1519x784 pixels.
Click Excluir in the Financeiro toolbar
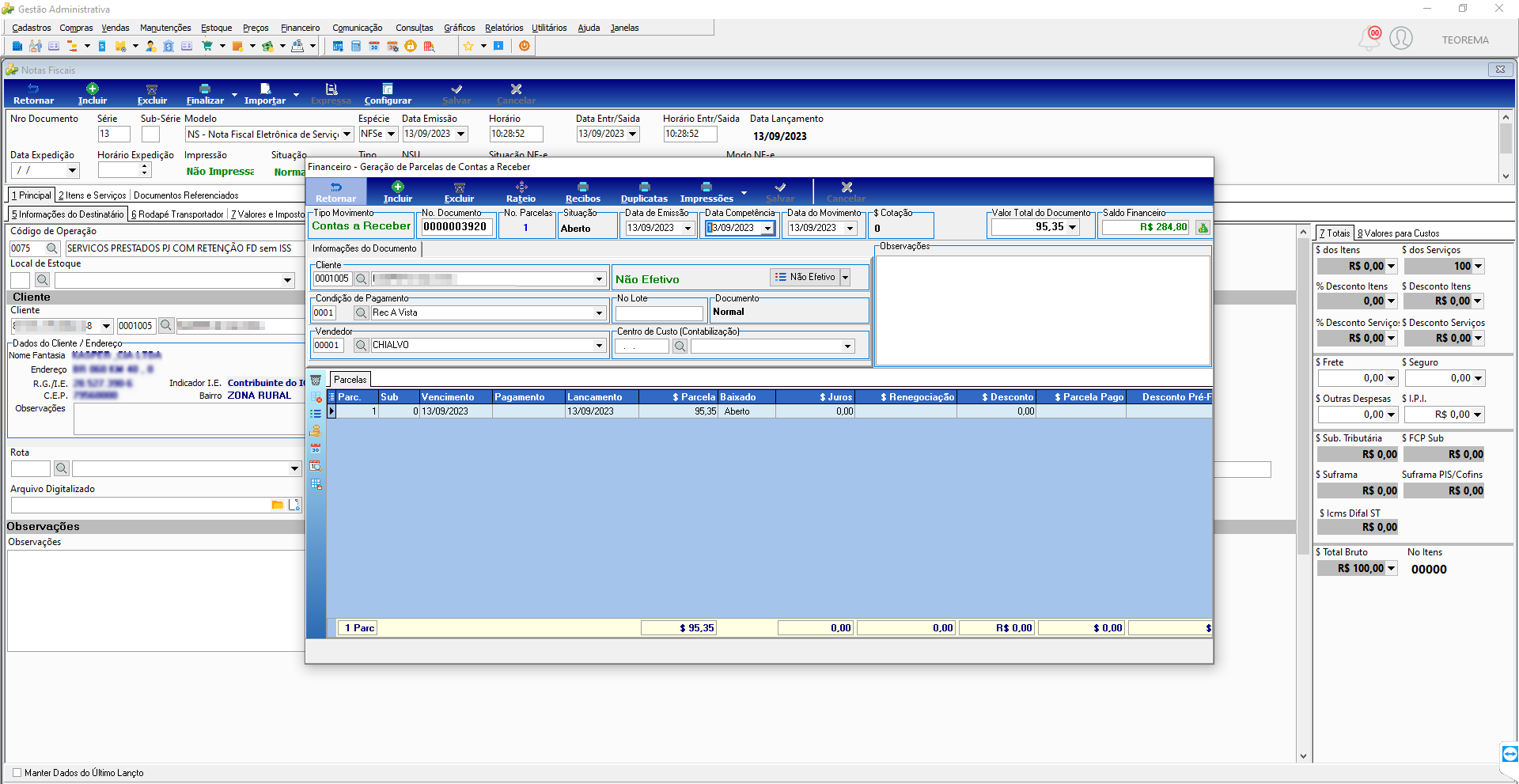pyautogui.click(x=459, y=192)
